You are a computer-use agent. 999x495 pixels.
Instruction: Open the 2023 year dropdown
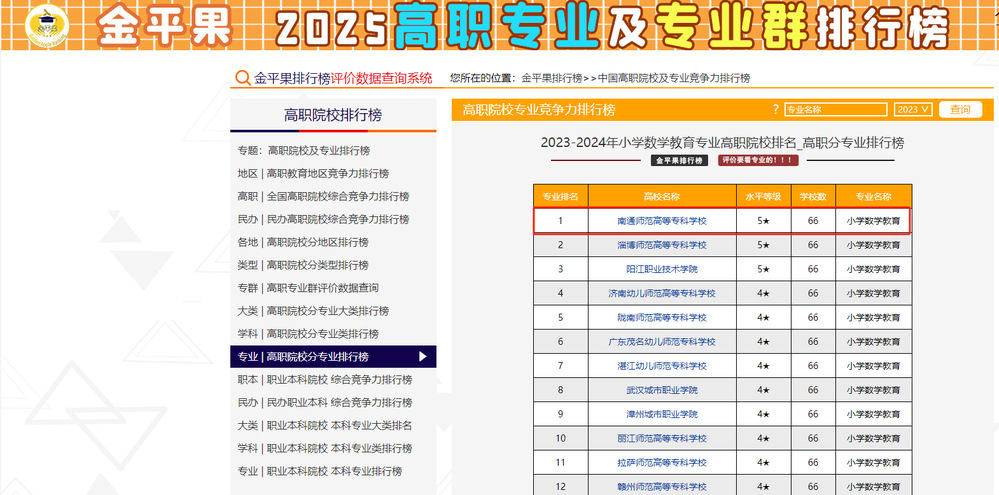click(913, 110)
